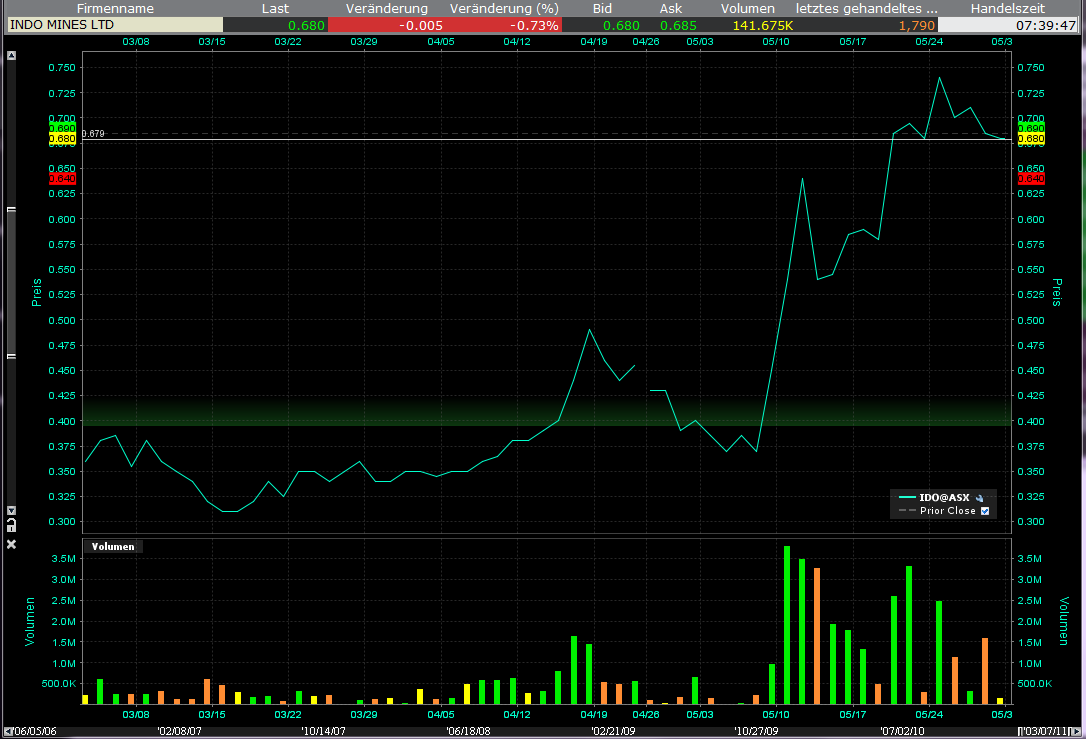This screenshot has width=1086, height=739.
Task: Click the 03/08 date on top axis
Action: (136, 42)
